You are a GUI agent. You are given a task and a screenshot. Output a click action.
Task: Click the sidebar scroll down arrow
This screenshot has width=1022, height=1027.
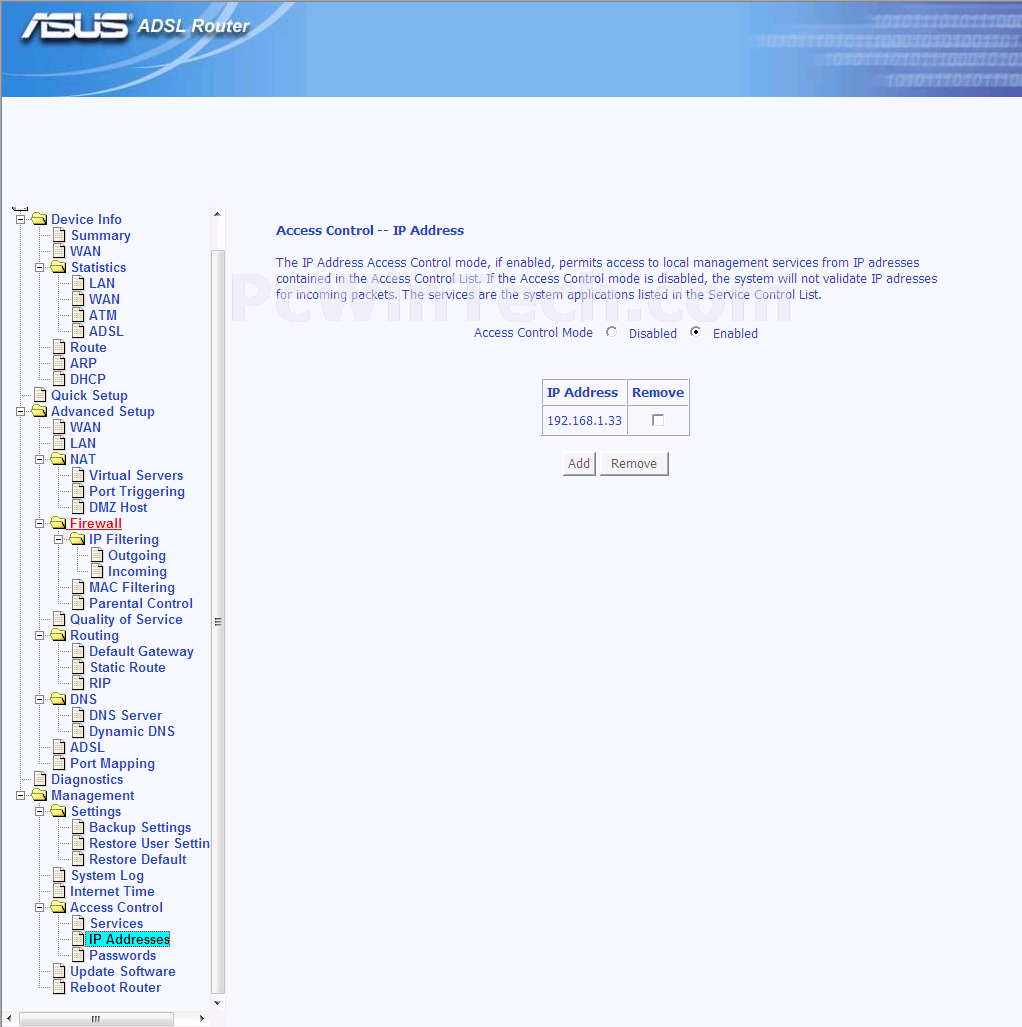coord(218,1003)
